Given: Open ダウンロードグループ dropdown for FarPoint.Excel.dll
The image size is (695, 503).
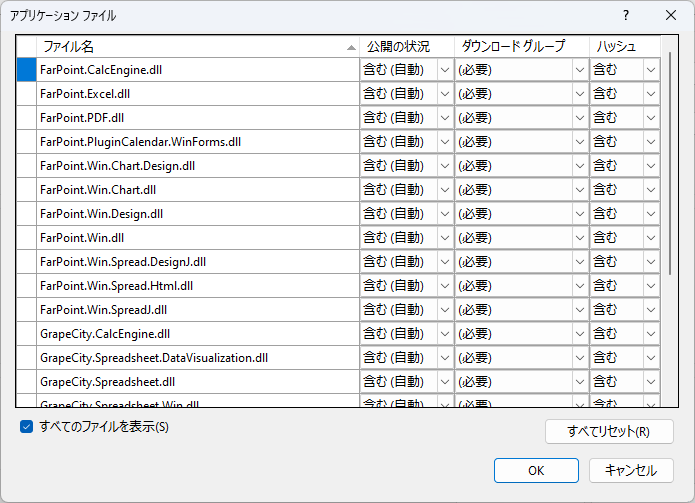Looking at the screenshot, I should pyautogui.click(x=579, y=93).
